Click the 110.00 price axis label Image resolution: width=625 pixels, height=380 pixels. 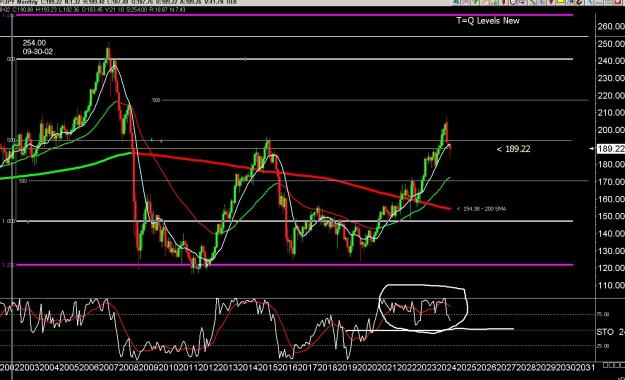611,285
